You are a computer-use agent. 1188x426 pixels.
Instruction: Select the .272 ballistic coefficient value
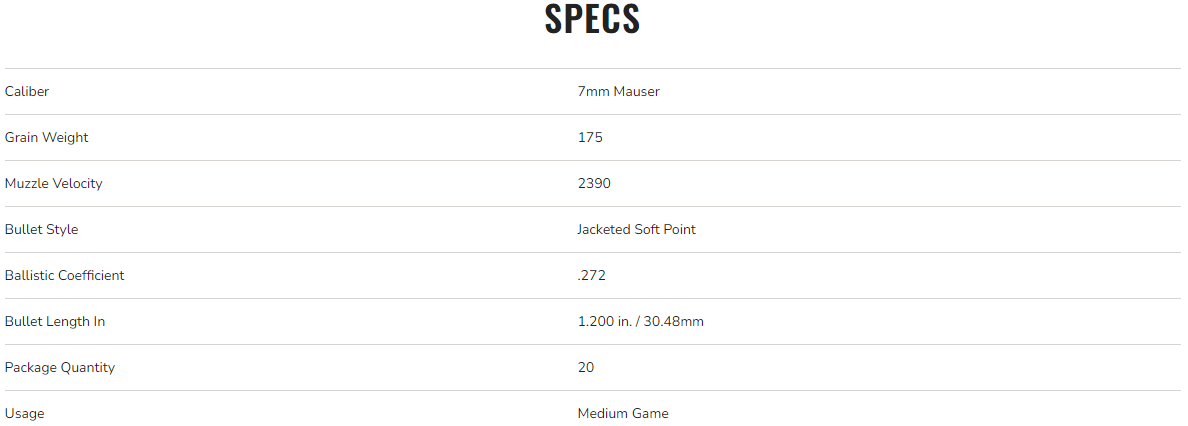pos(591,275)
